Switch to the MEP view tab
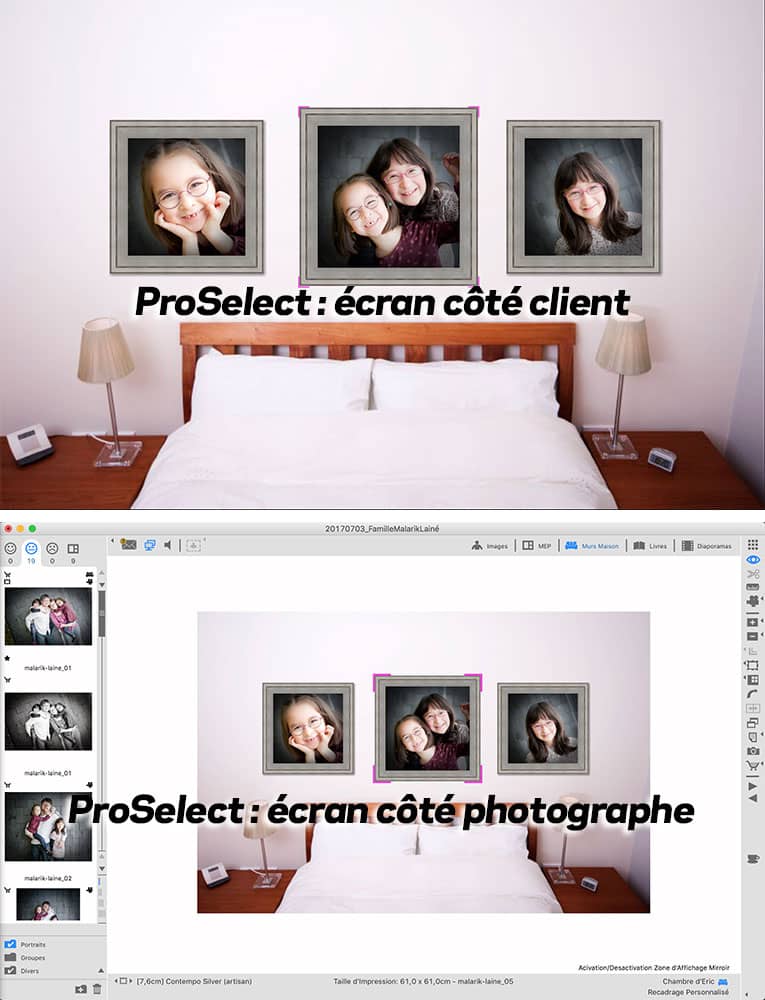 (x=537, y=546)
